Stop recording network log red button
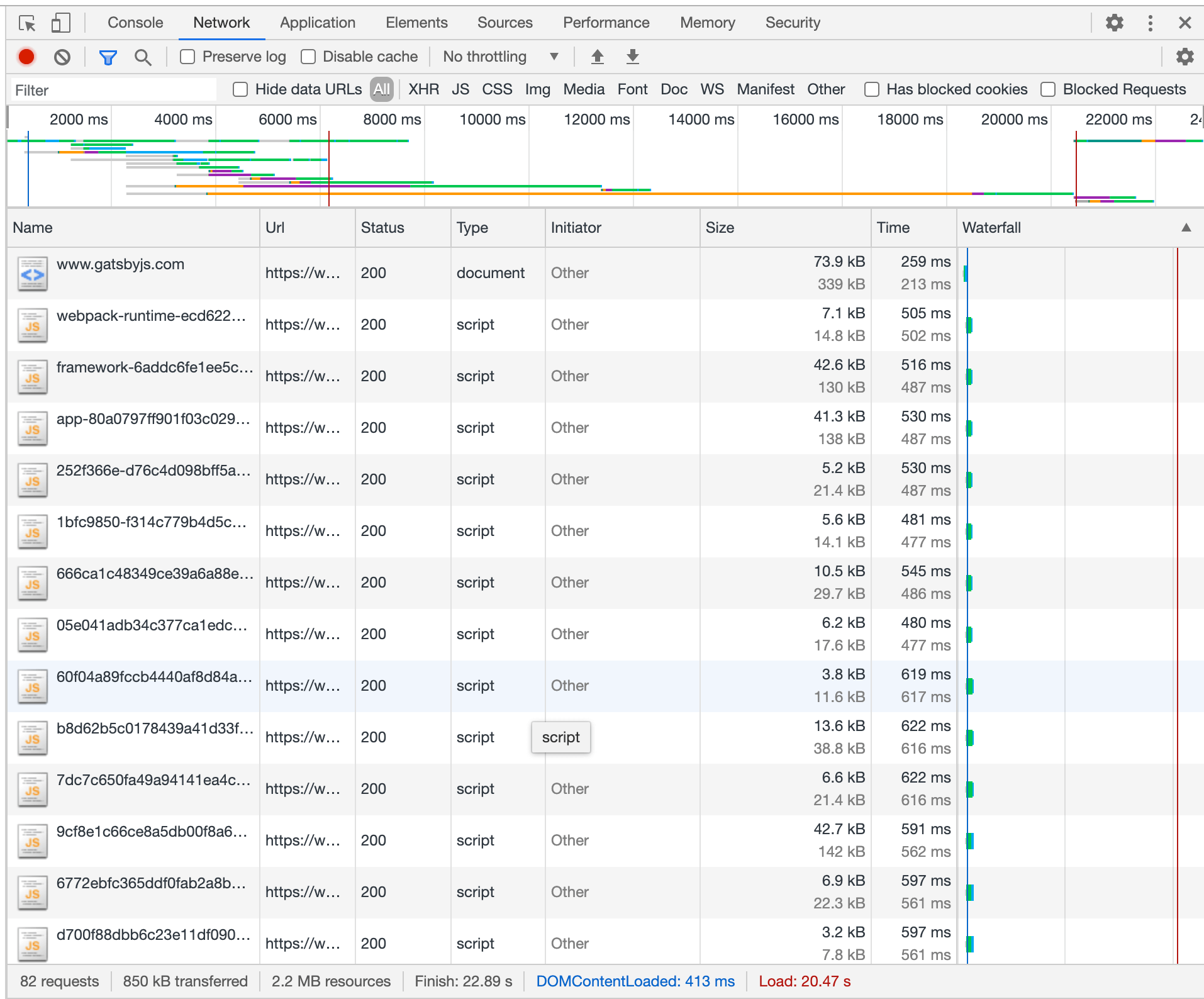Image resolution: width=1204 pixels, height=999 pixels. point(26,57)
